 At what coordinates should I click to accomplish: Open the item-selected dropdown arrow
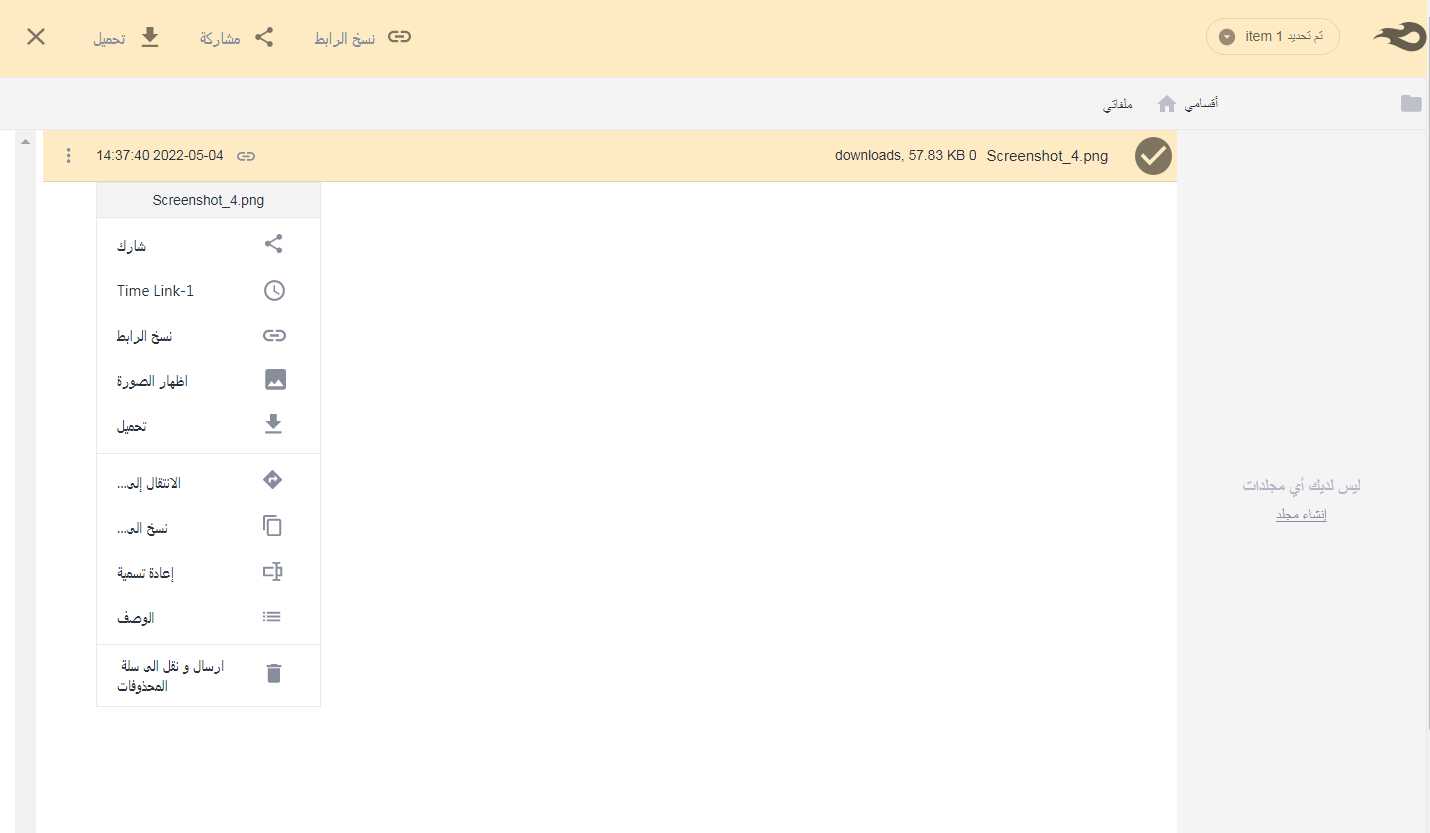coord(1227,37)
